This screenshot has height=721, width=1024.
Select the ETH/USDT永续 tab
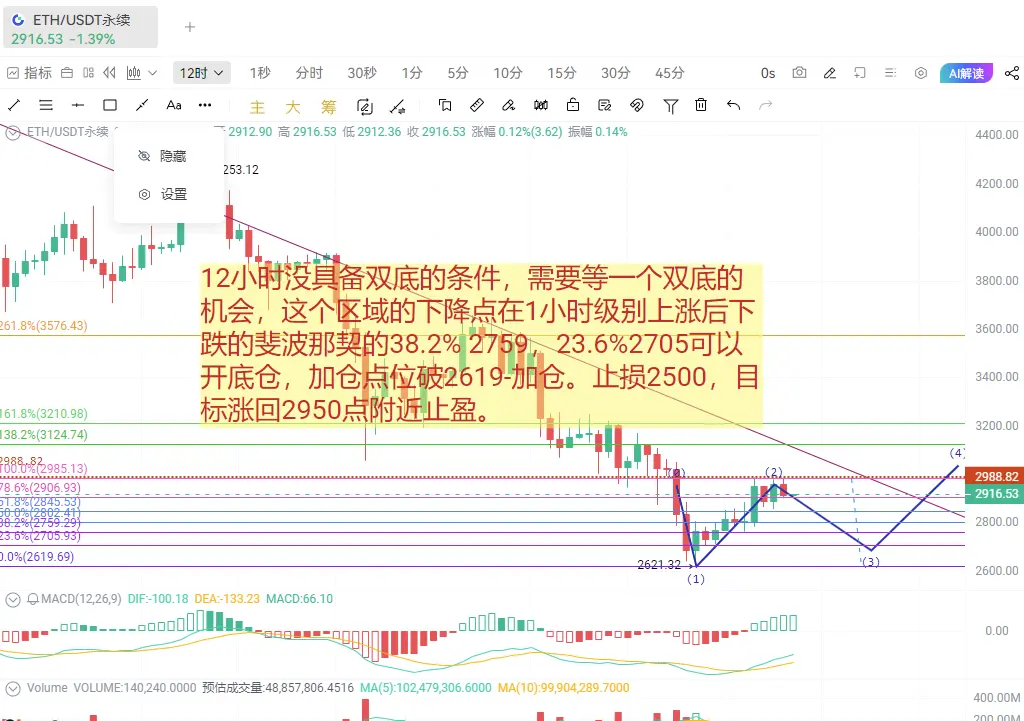pyautogui.click(x=80, y=27)
